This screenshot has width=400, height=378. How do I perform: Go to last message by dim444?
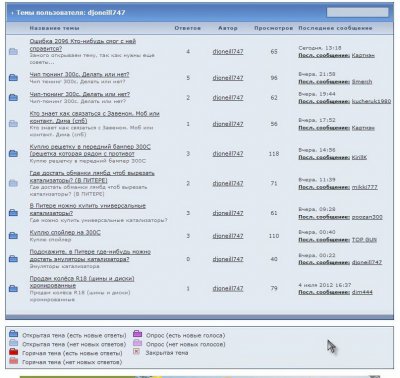click(362, 292)
